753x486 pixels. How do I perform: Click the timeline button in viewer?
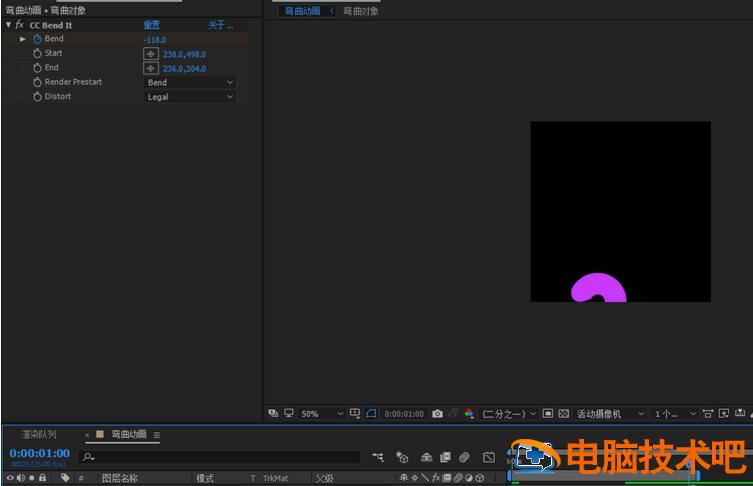click(740, 413)
